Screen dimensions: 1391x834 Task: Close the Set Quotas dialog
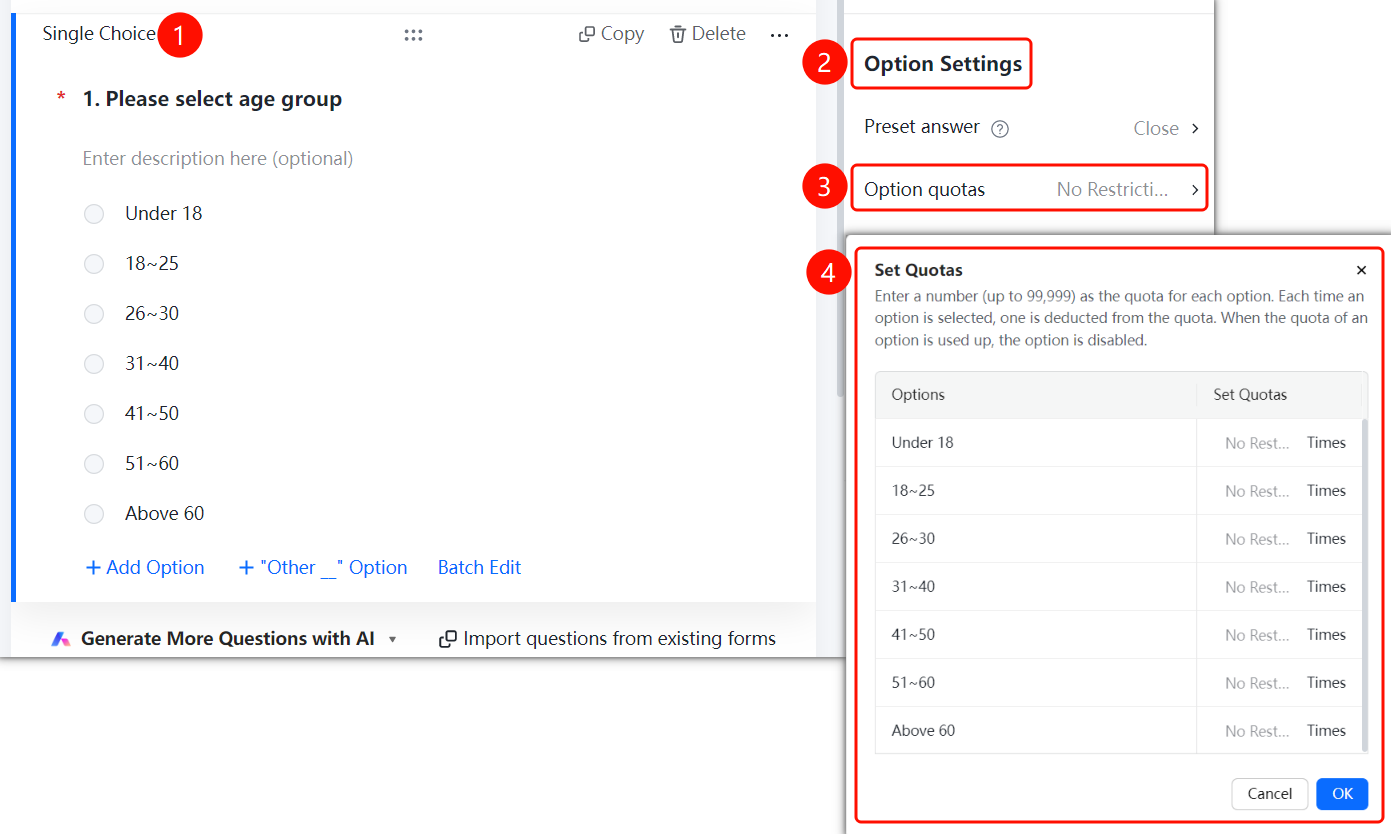point(1361,270)
